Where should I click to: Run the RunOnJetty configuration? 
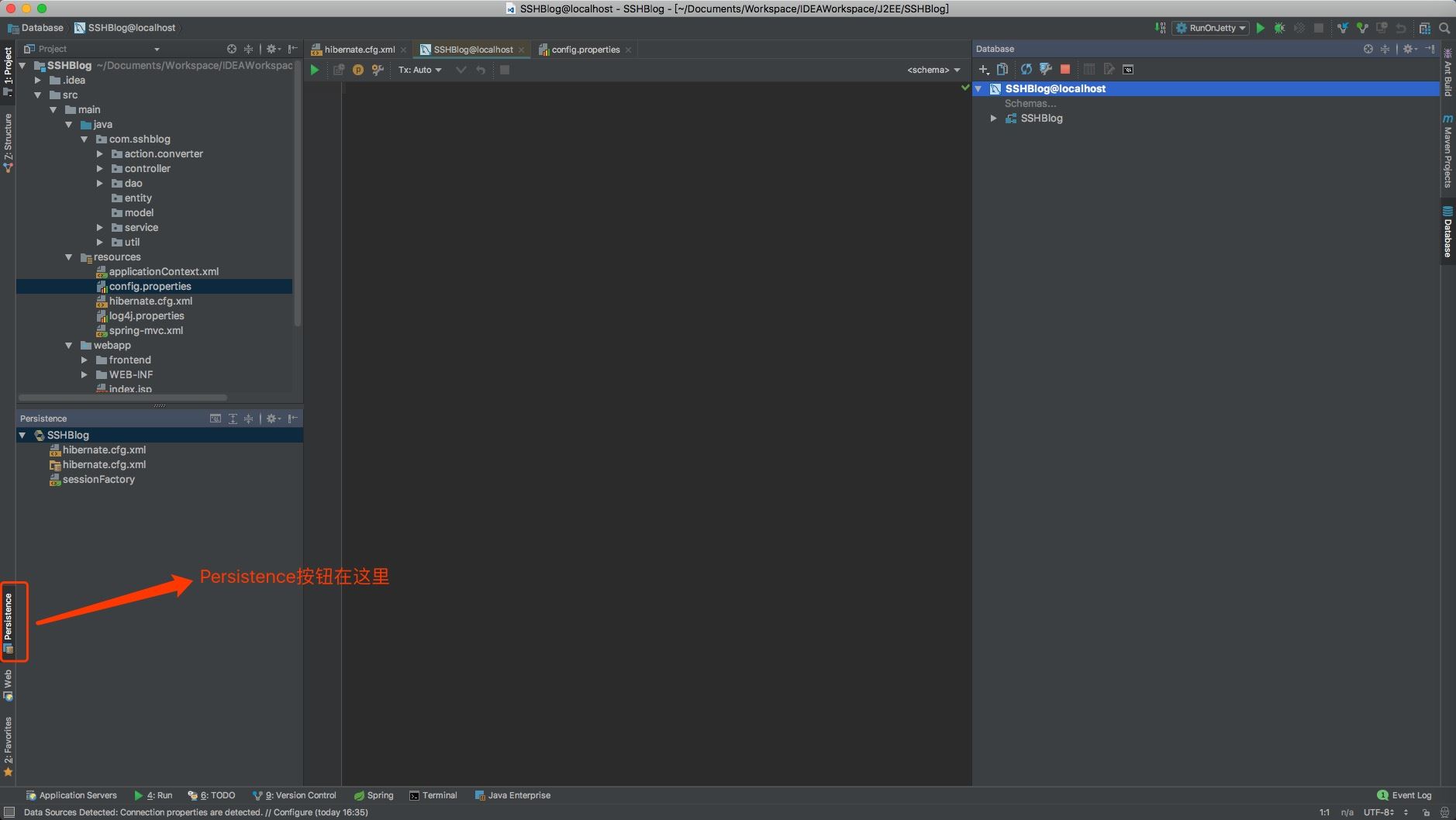tap(1261, 28)
